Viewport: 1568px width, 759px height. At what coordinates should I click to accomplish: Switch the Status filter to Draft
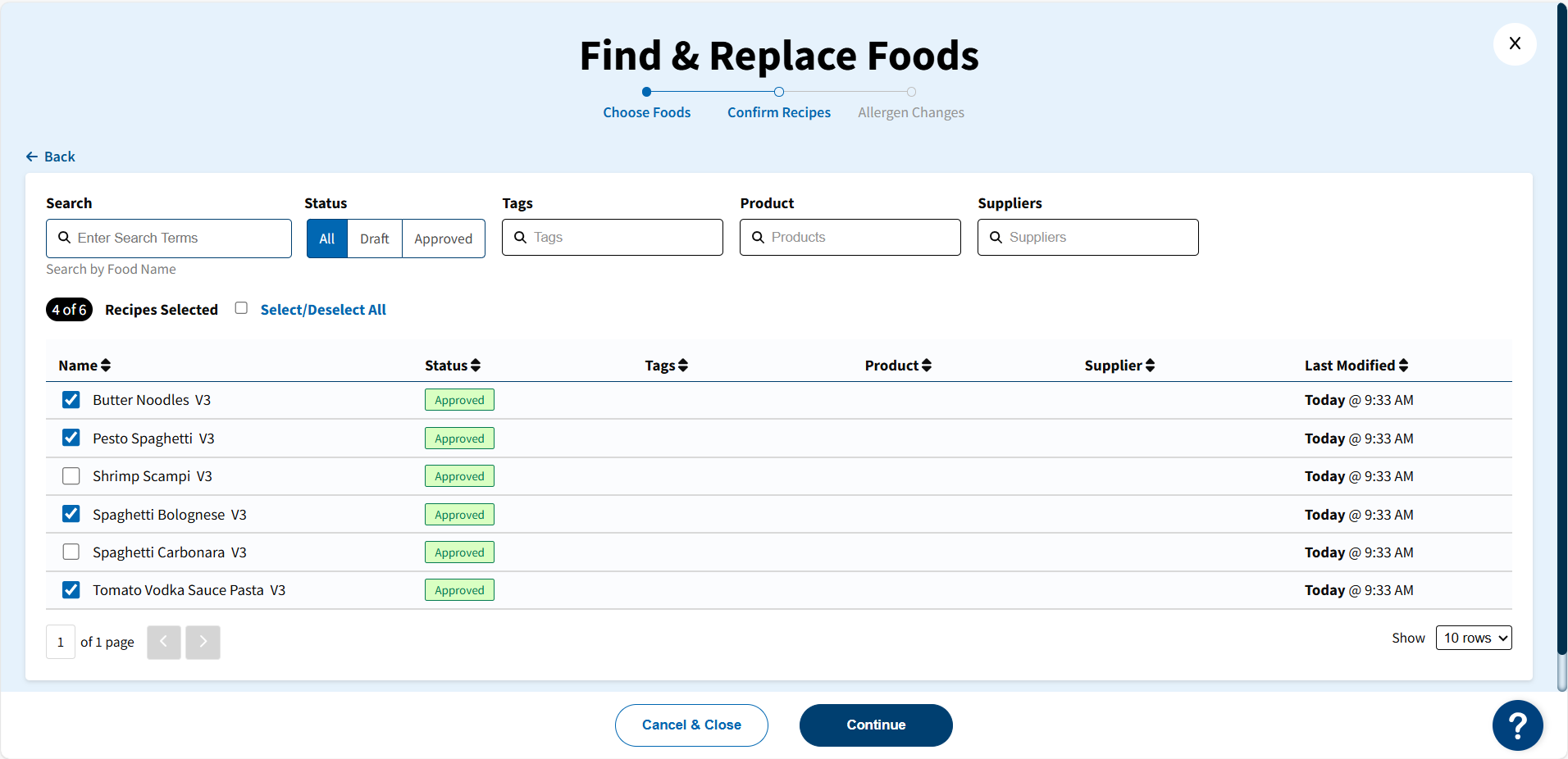374,239
